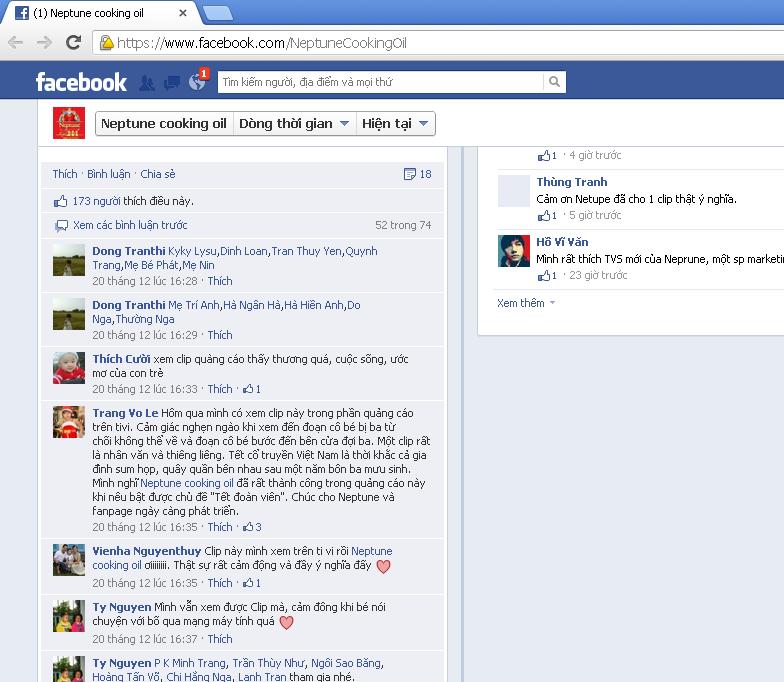The height and width of the screenshot is (682, 784).
Task: Open Trang Vo Le's profile name
Action: pos(125,413)
